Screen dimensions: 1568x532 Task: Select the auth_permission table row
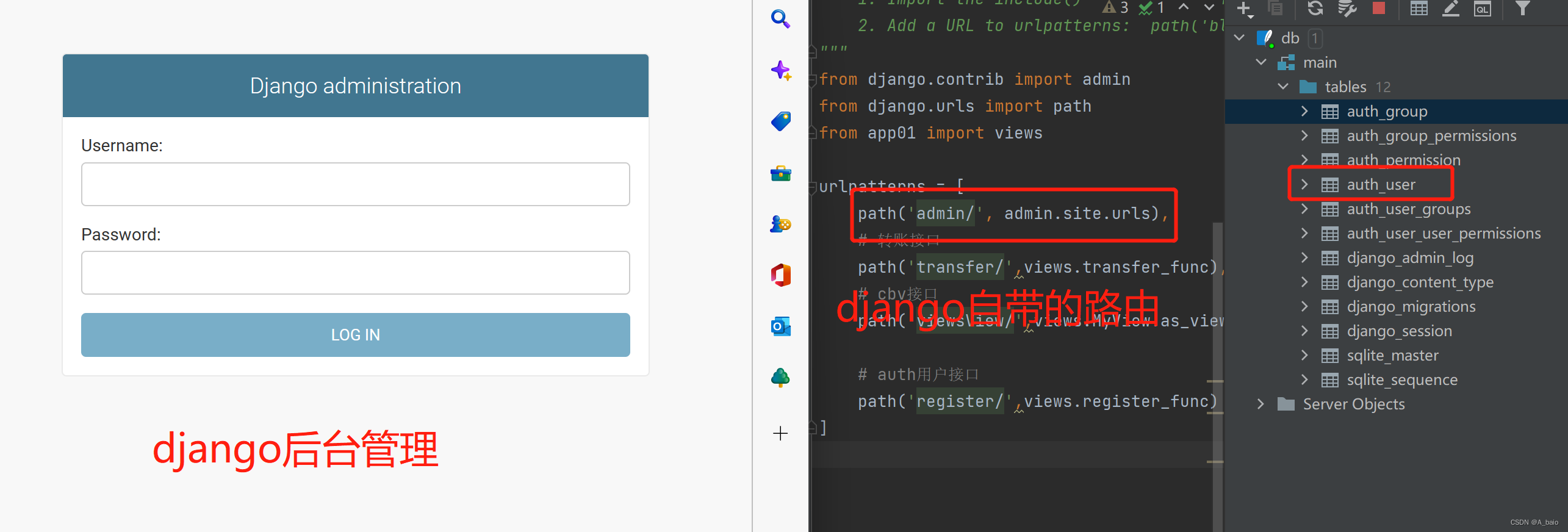(x=1396, y=160)
